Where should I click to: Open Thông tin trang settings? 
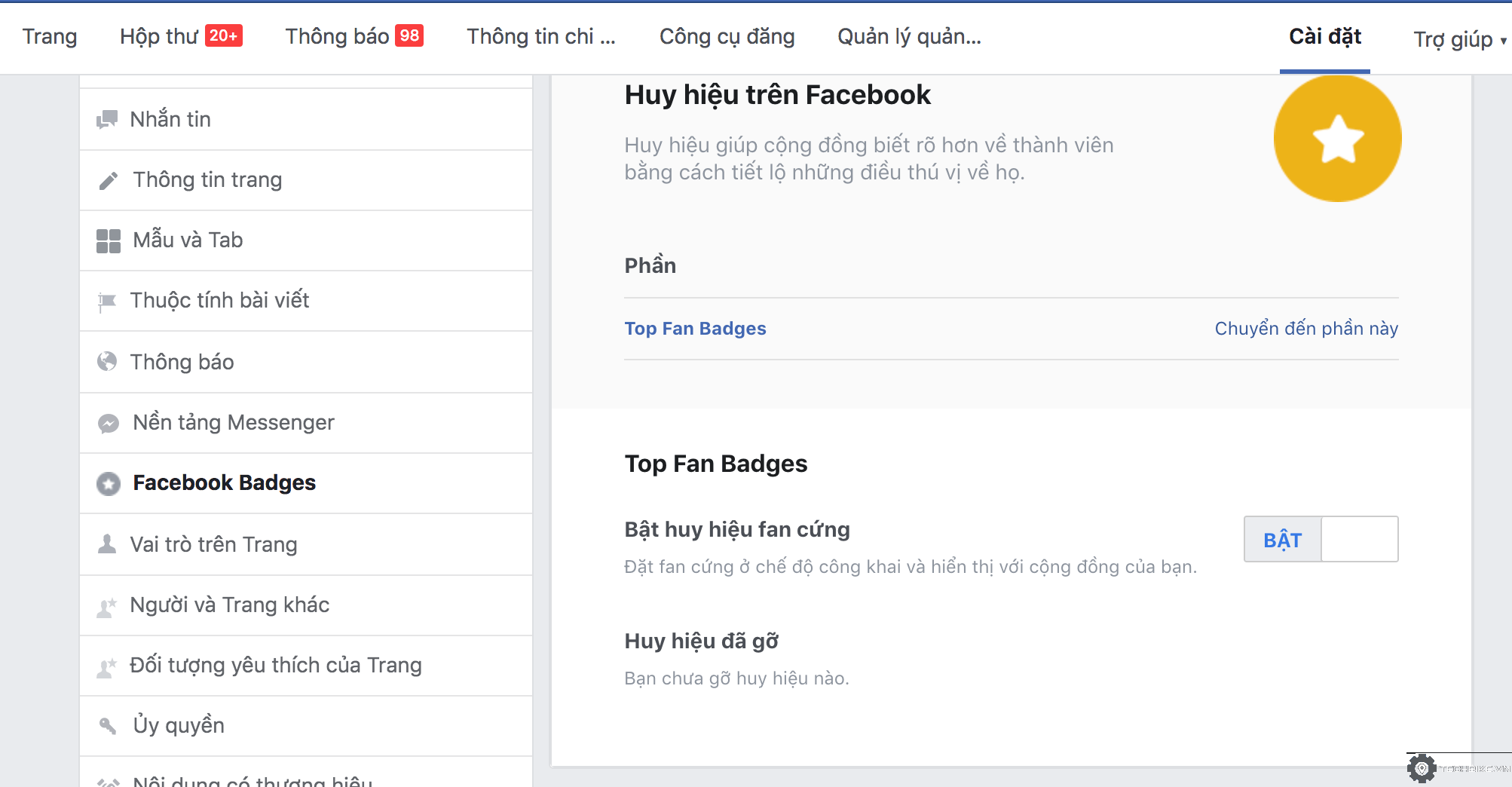point(306,180)
